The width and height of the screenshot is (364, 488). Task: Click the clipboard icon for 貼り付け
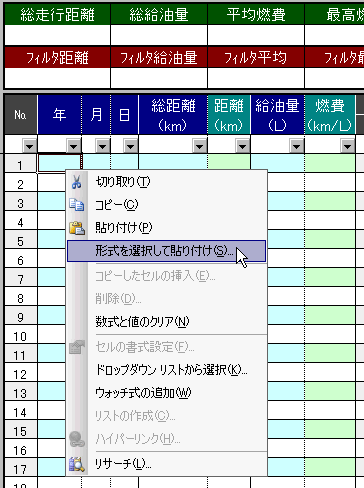(77, 228)
